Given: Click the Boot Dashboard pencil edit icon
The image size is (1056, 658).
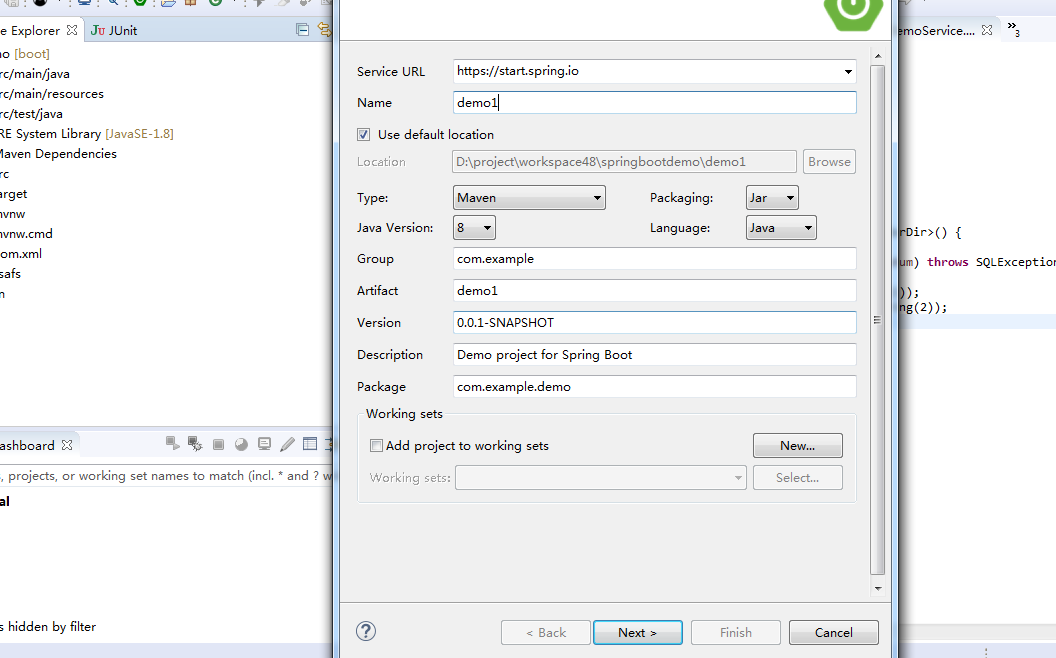Looking at the screenshot, I should [287, 444].
